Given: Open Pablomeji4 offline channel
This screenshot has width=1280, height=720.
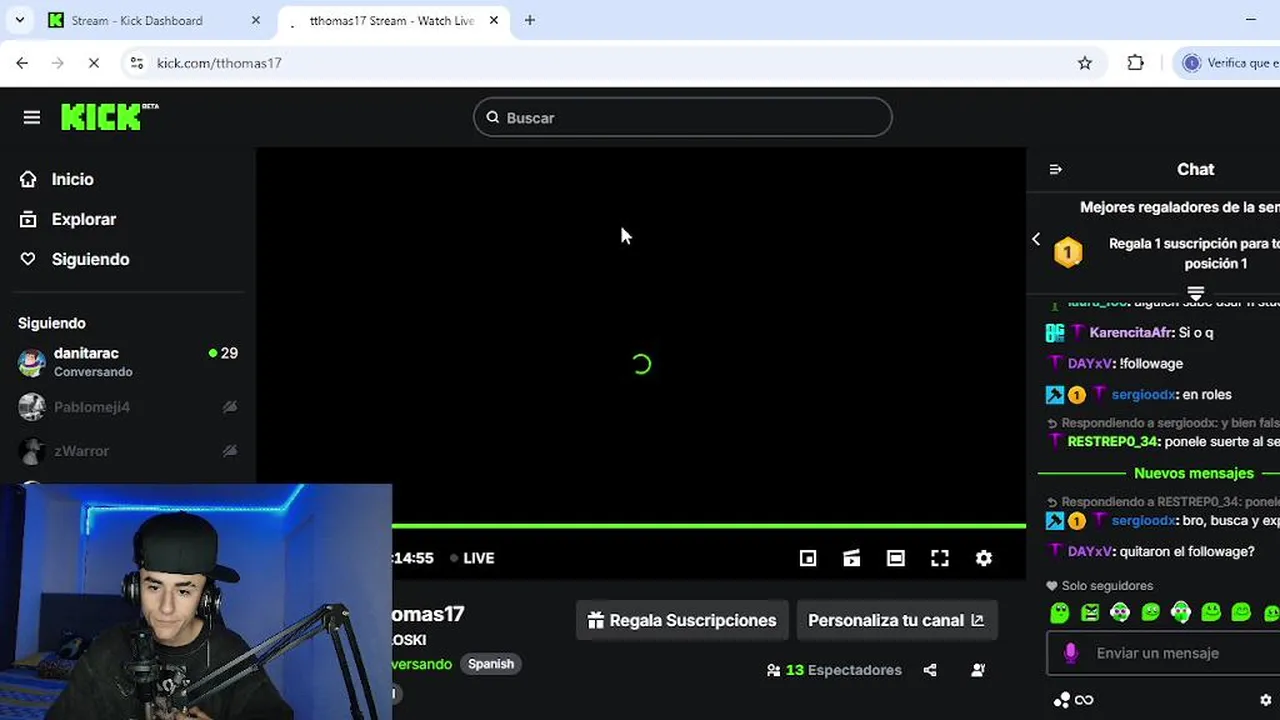Looking at the screenshot, I should (x=128, y=407).
